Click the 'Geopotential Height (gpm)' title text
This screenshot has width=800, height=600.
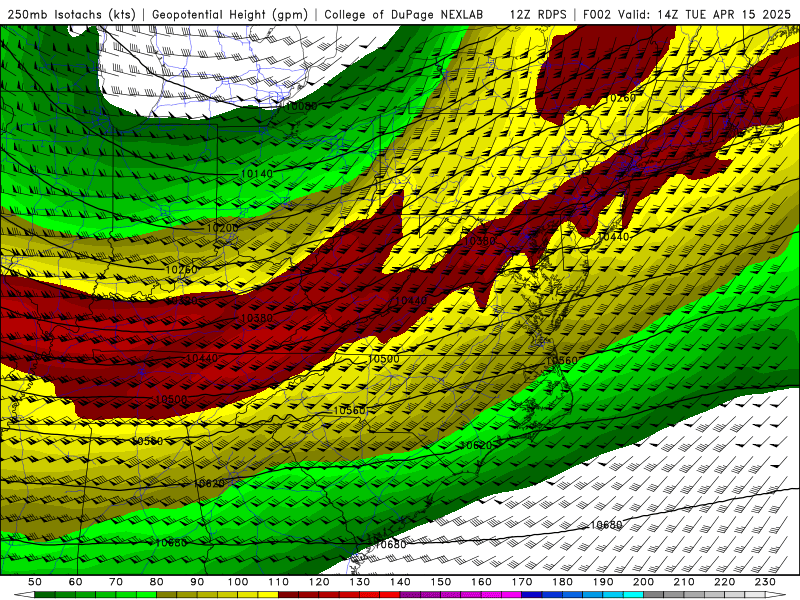pyautogui.click(x=230, y=15)
